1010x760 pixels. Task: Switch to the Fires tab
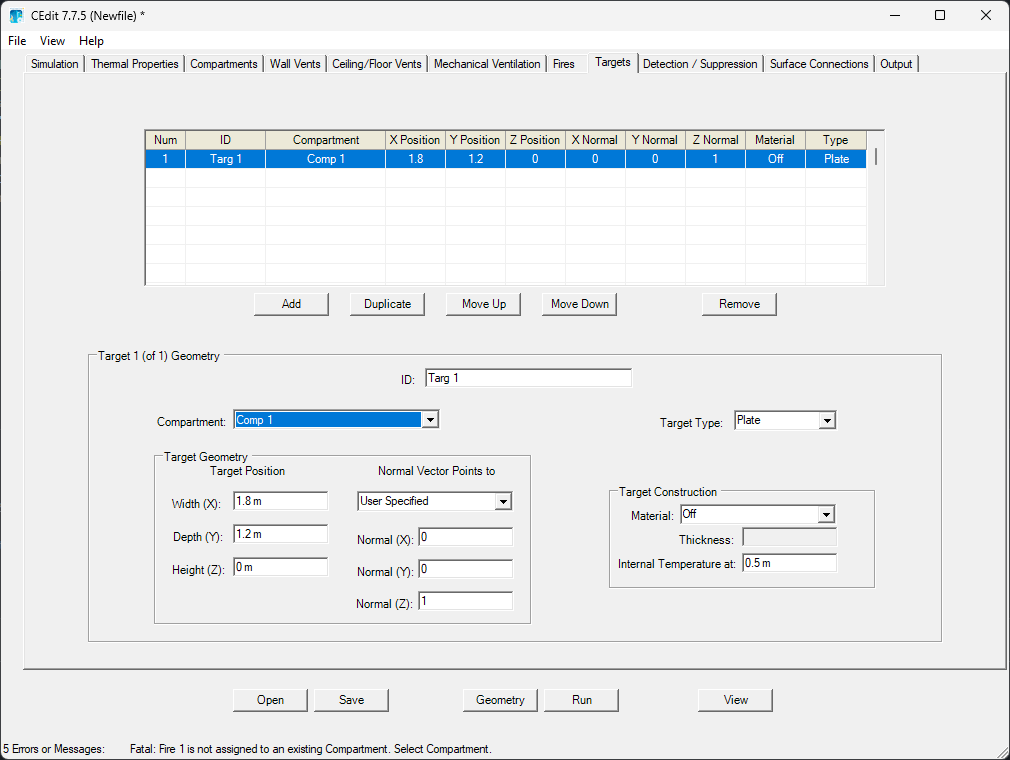pos(564,64)
